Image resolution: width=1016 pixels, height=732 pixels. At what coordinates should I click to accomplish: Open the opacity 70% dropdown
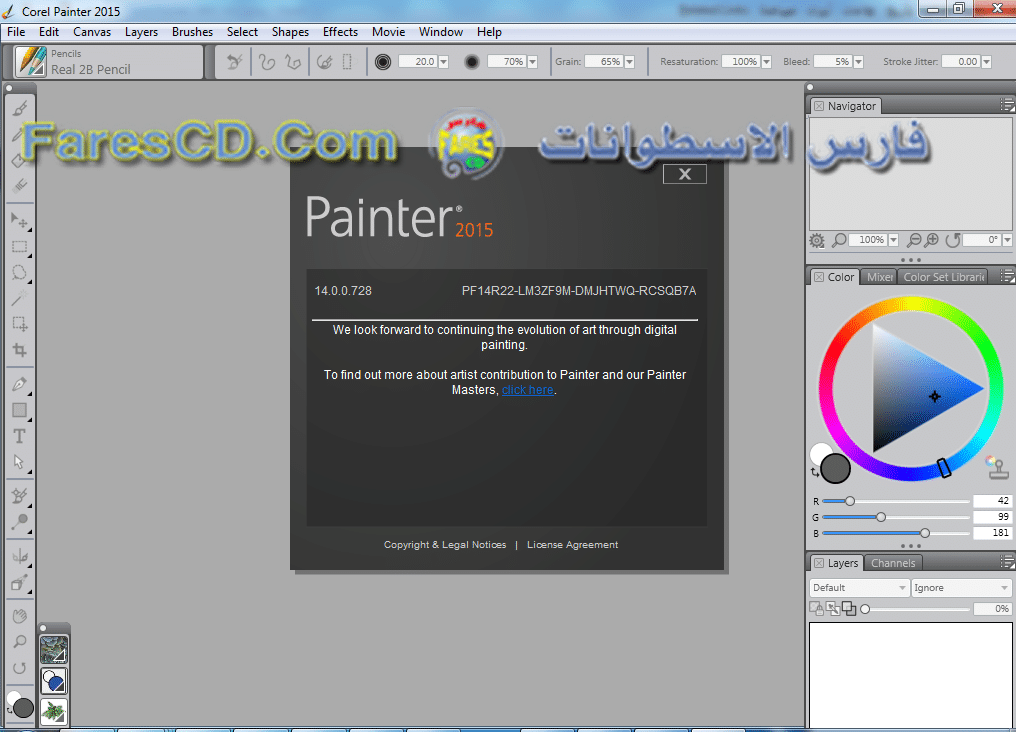533,62
